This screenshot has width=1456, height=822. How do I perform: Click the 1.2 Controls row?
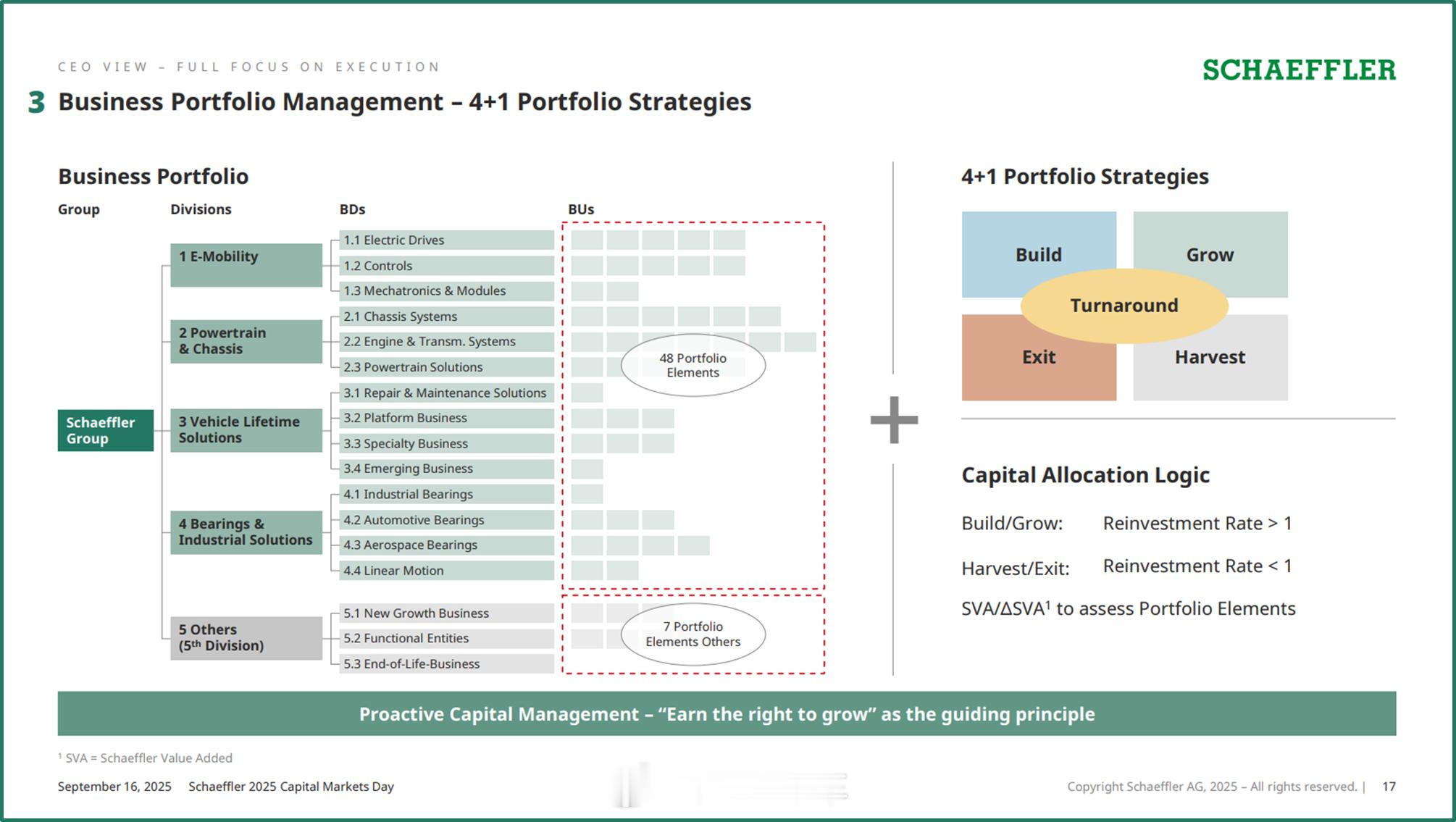click(447, 266)
